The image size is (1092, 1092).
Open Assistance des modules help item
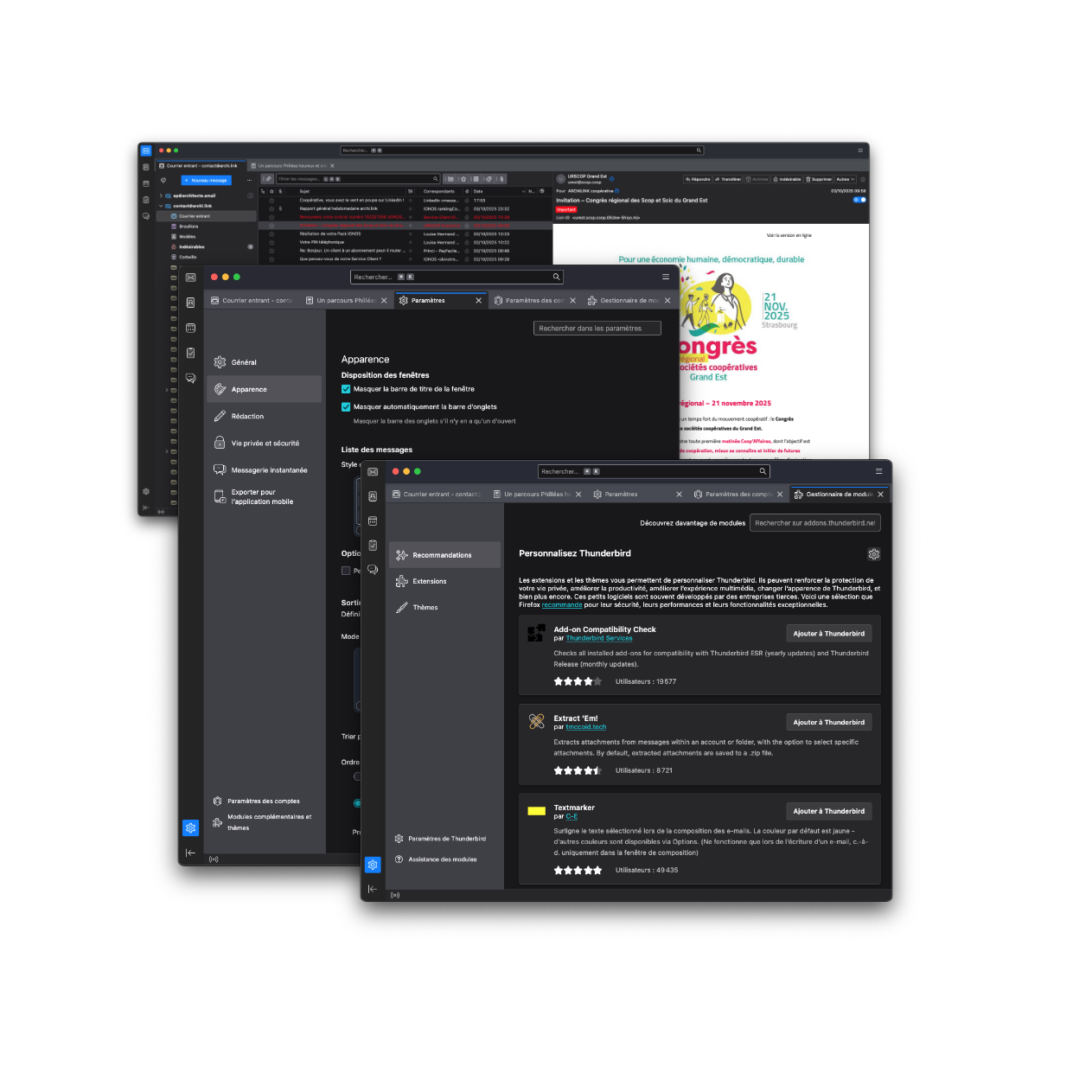coord(442,859)
